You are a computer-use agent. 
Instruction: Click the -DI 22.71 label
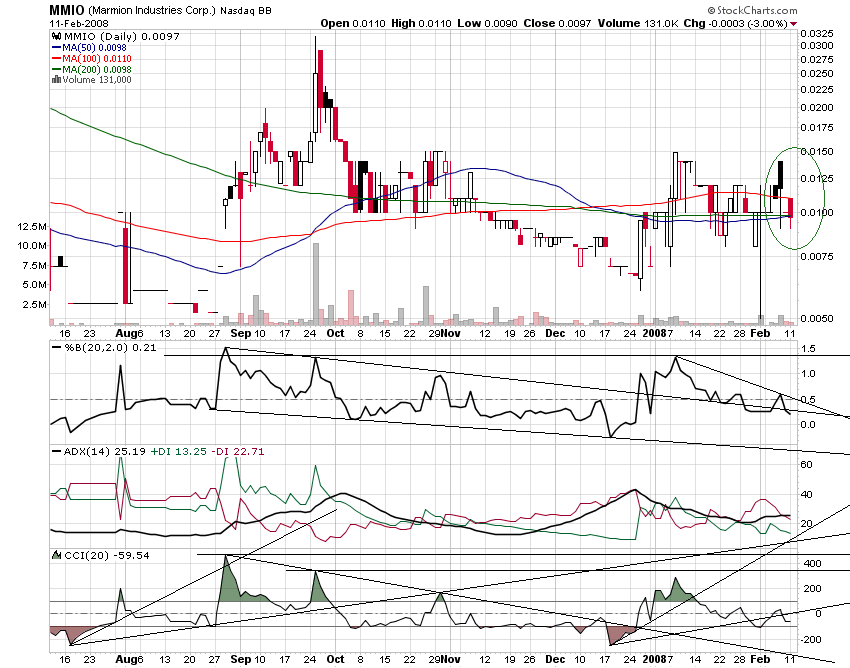(x=237, y=451)
